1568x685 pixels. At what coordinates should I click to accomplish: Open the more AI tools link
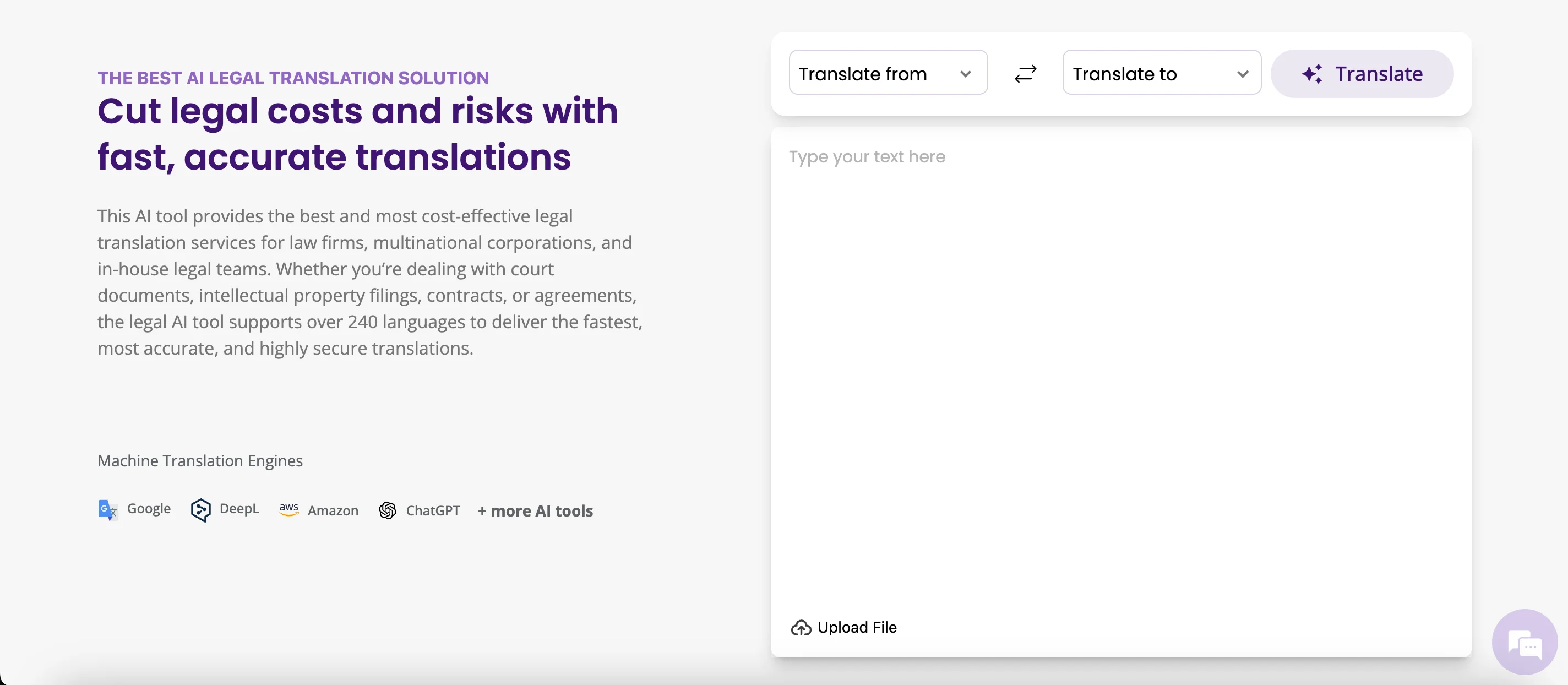tap(535, 512)
